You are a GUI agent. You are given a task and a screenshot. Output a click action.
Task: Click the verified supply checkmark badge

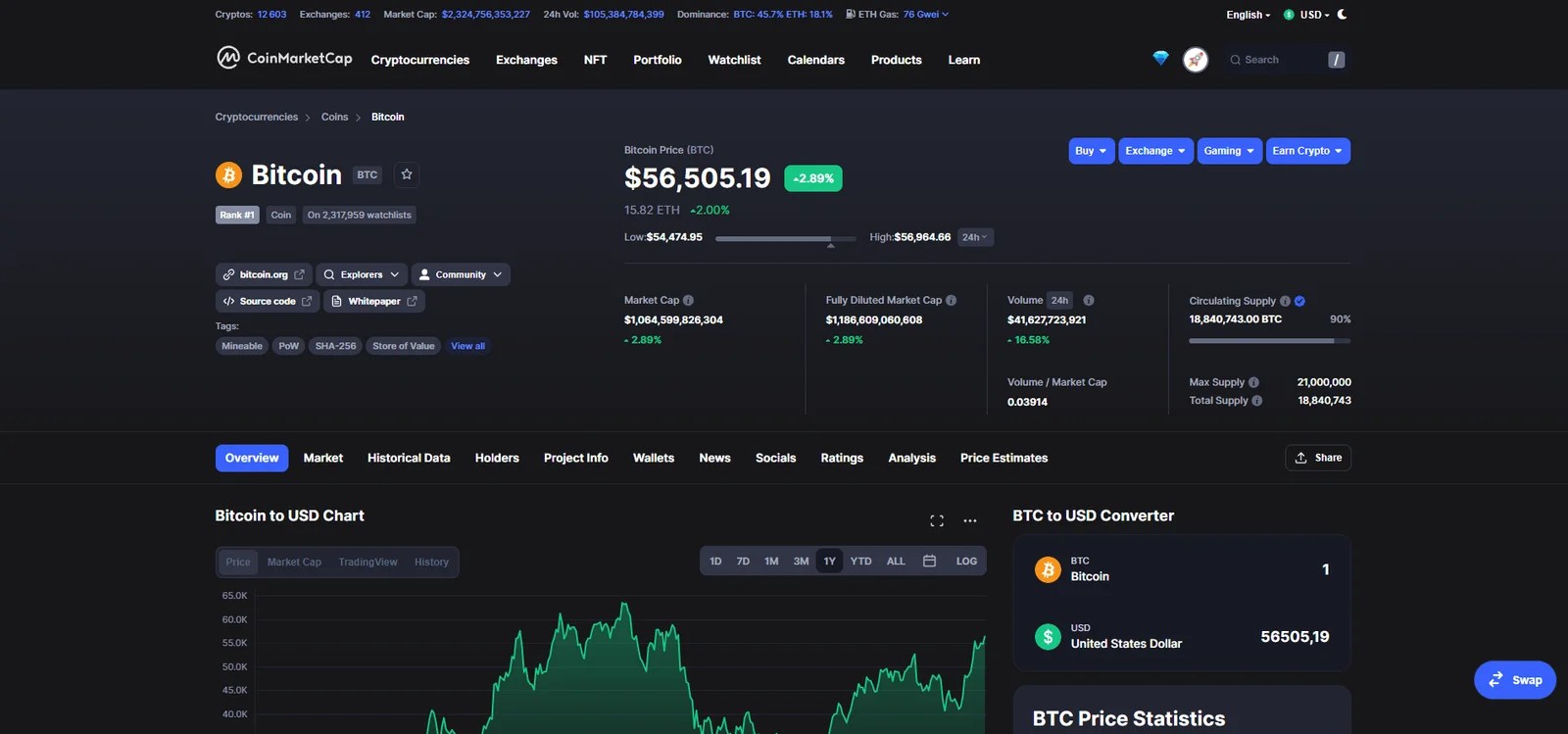point(1299,302)
